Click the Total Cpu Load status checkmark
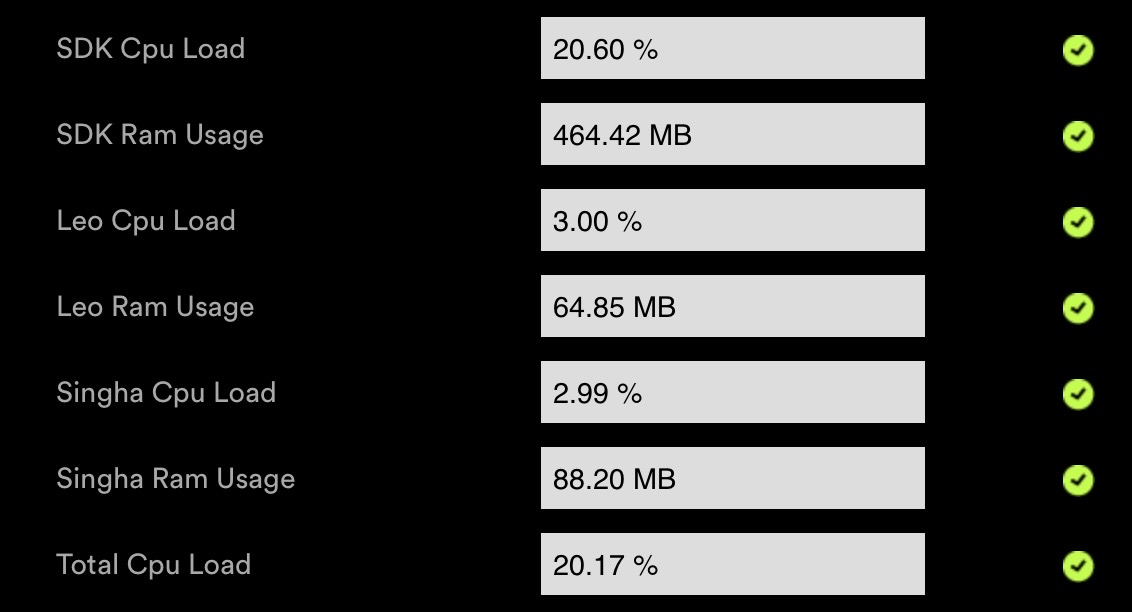Screen dimensions: 1132x612 tap(1077, 566)
